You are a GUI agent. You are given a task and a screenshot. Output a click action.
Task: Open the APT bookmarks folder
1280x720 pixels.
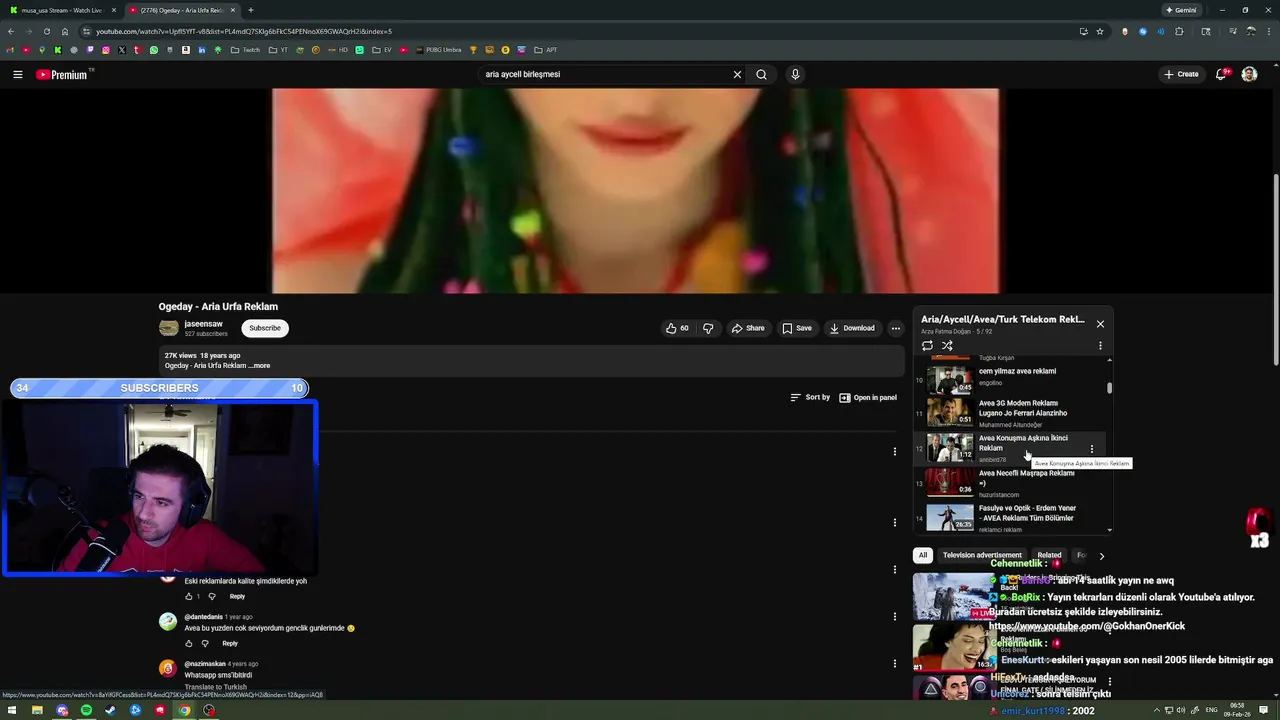click(x=546, y=50)
